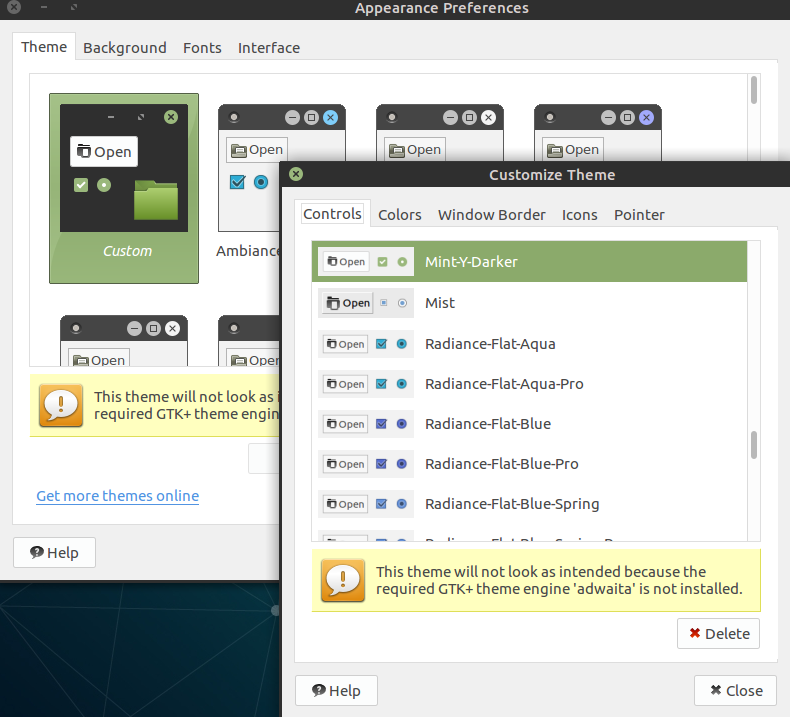Maximize the Appearance Preferences window
Image resolution: width=790 pixels, height=717 pixels.
click(x=74, y=7)
